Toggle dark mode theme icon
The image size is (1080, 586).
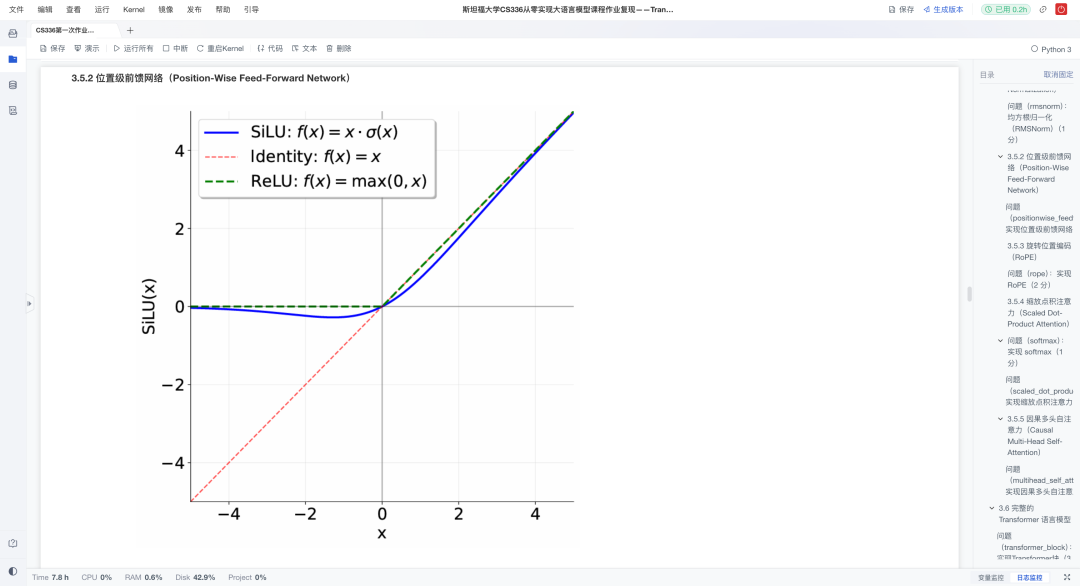[x=12, y=572]
